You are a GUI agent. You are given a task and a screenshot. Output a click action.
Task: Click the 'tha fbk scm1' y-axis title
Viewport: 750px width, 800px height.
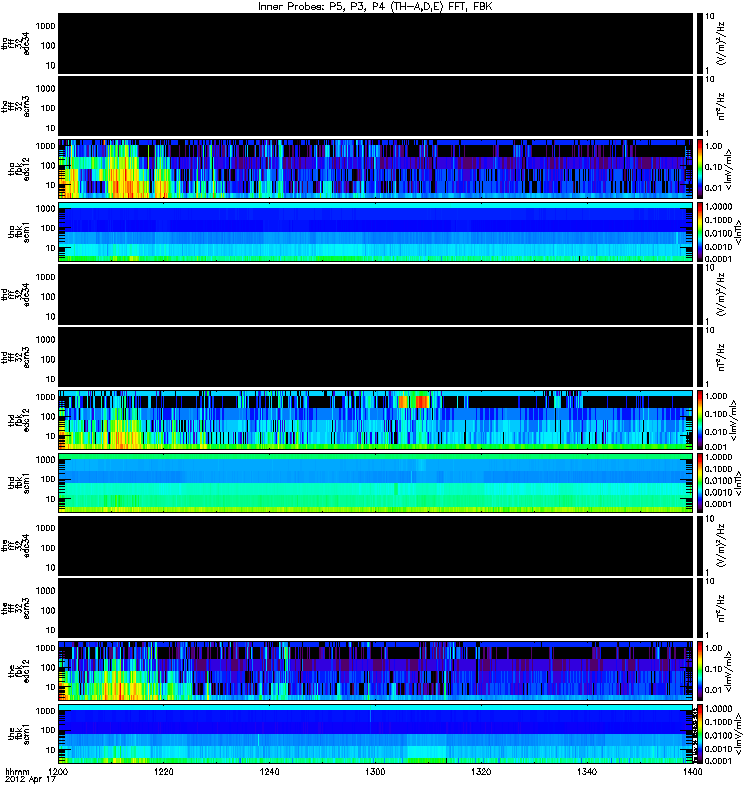[x=19, y=232]
